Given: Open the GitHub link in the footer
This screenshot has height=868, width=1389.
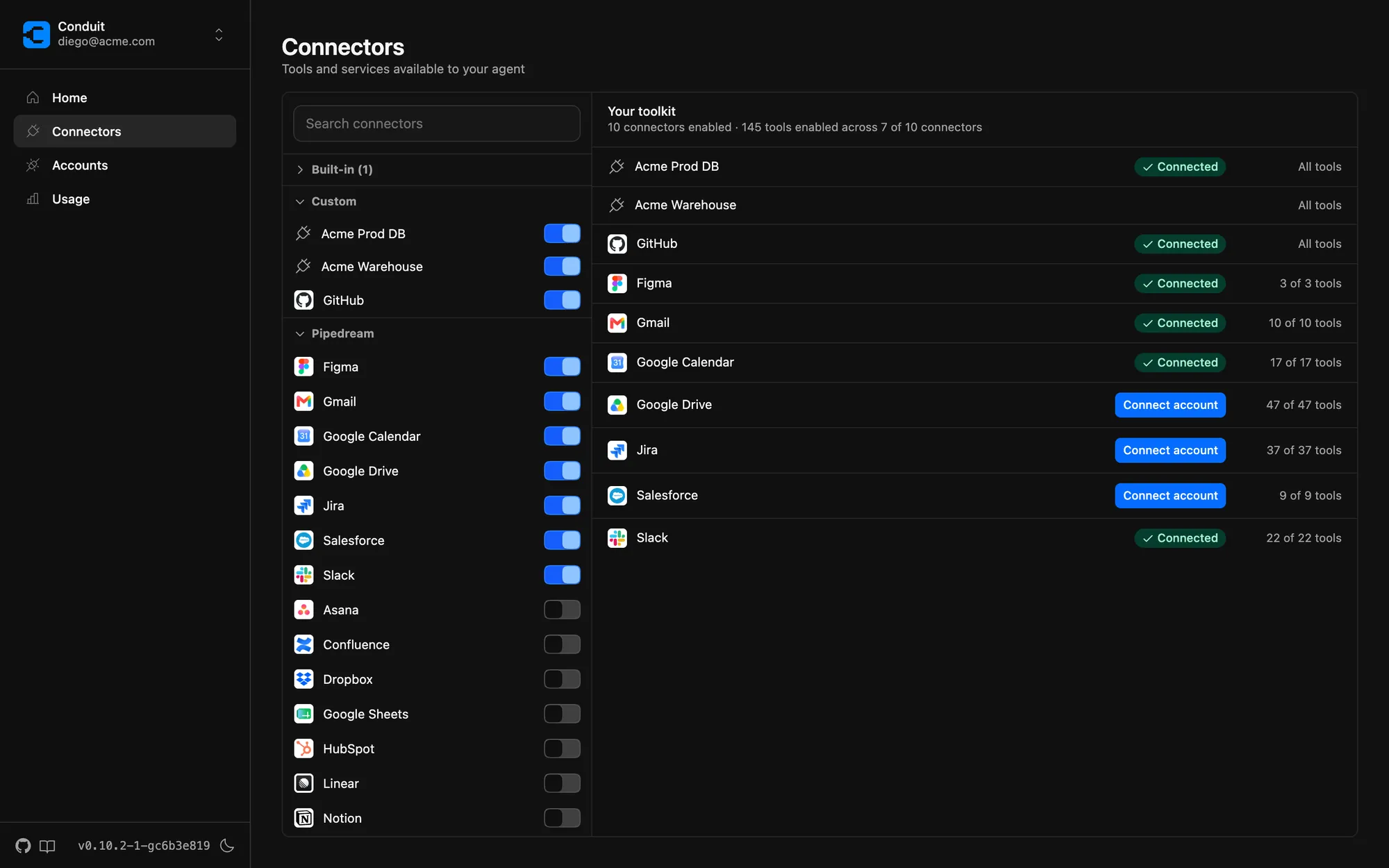Looking at the screenshot, I should [x=23, y=845].
